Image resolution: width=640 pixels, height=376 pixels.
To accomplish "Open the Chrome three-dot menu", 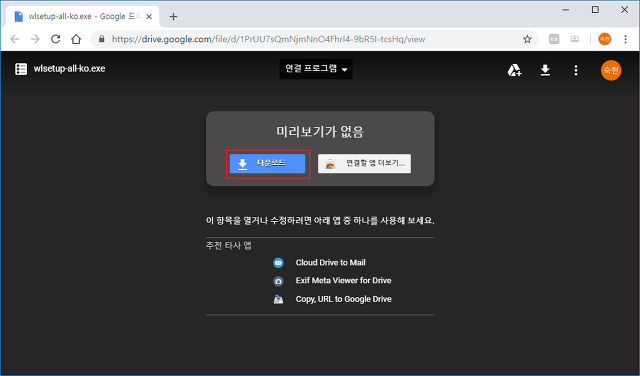I will pyautogui.click(x=625, y=39).
